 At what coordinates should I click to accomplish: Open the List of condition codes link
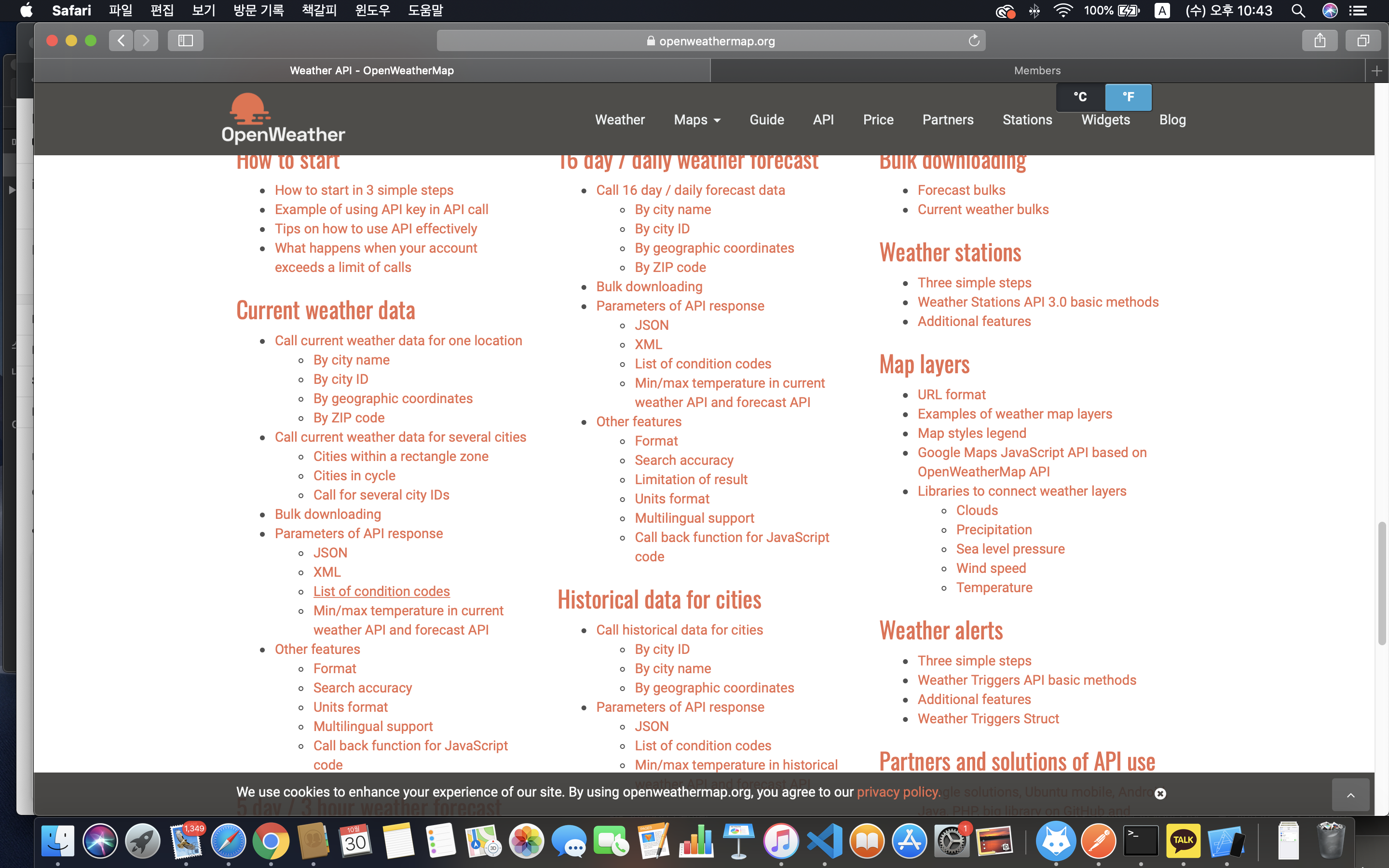pos(381,591)
